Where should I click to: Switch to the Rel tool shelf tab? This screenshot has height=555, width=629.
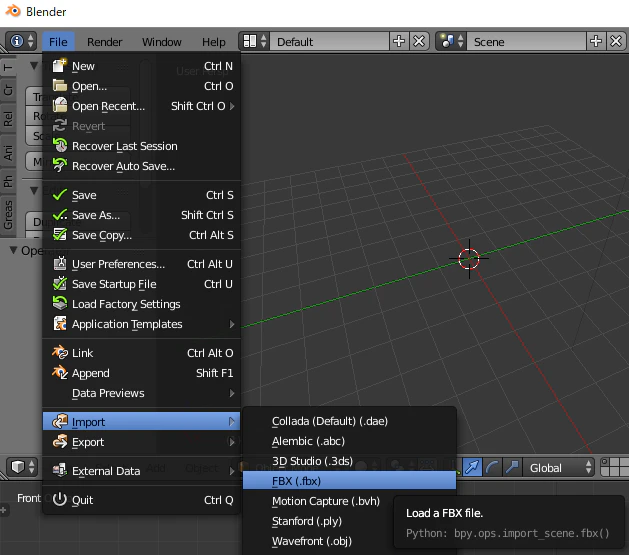click(8, 119)
